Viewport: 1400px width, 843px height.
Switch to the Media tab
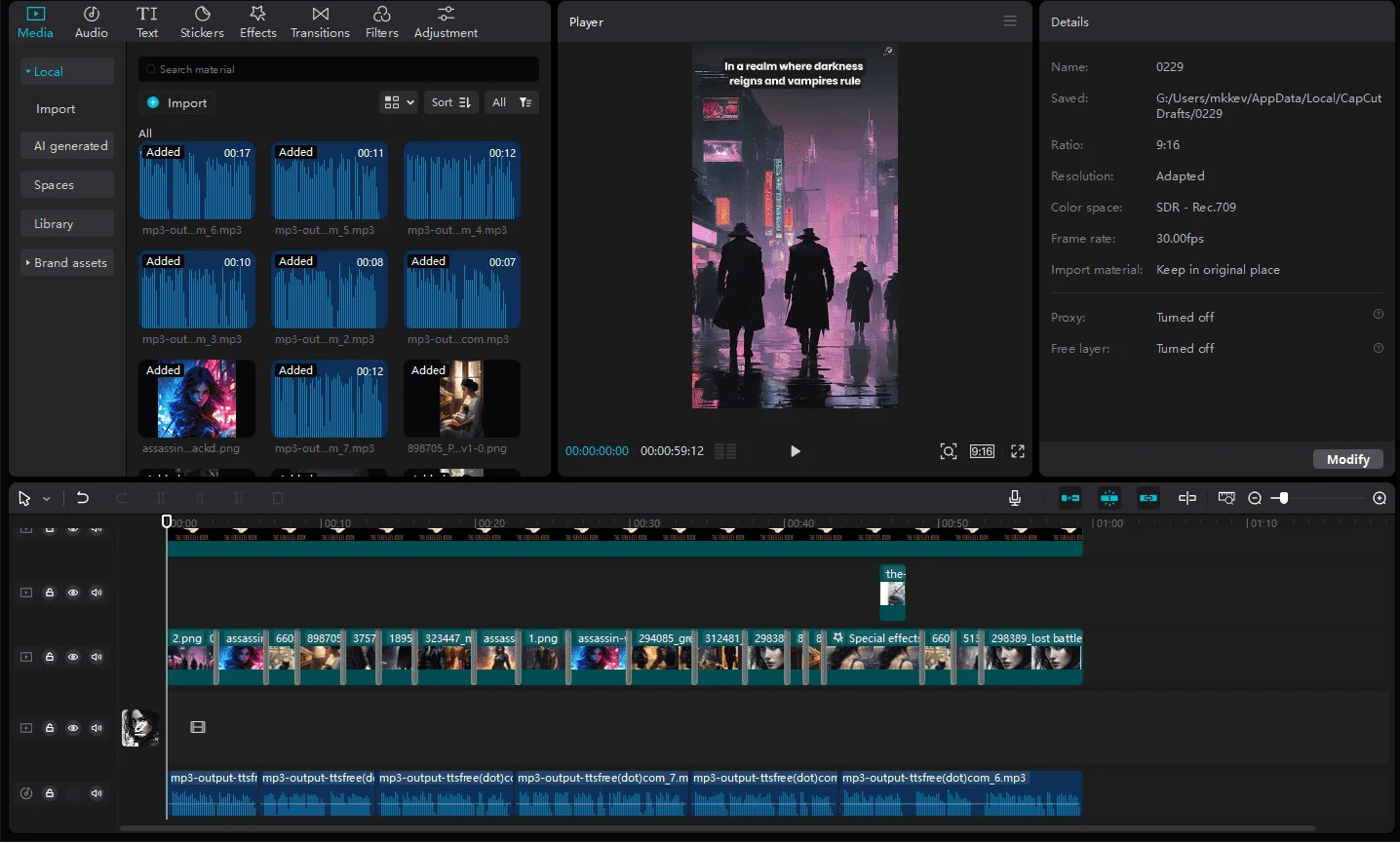(x=35, y=21)
